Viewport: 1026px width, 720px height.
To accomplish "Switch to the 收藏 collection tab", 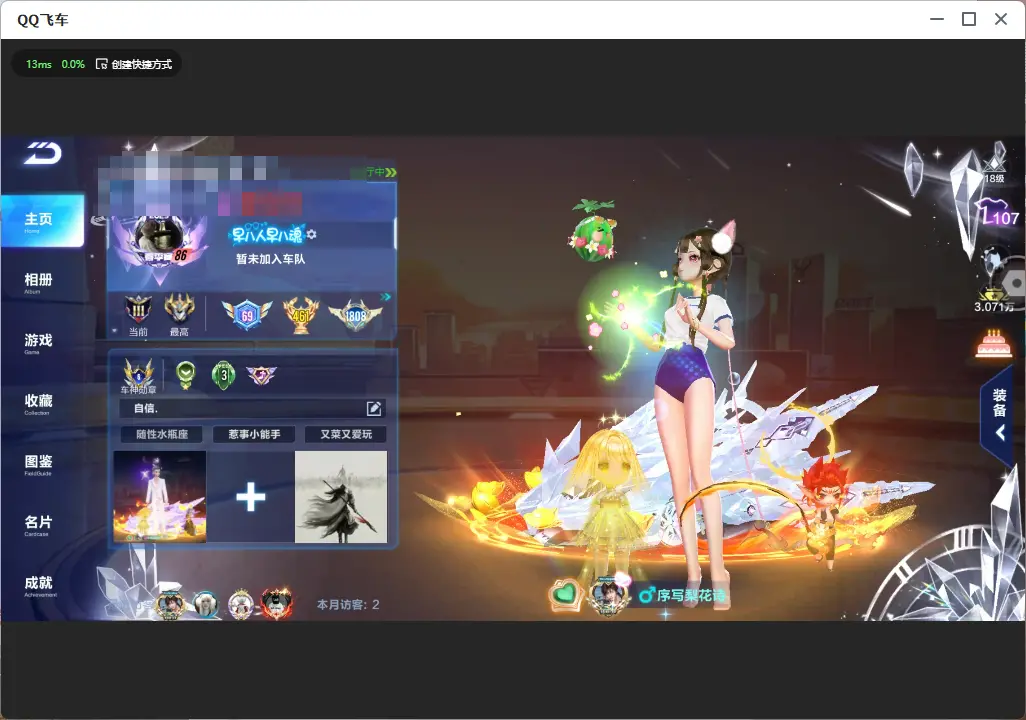I will pyautogui.click(x=38, y=403).
